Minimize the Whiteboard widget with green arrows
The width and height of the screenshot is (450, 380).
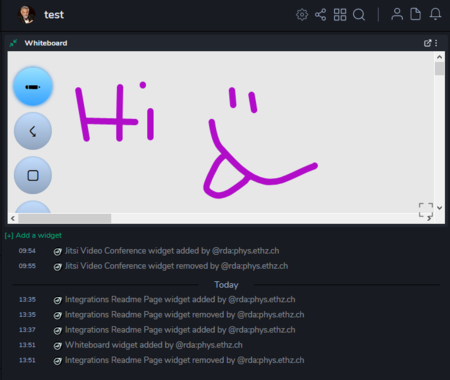click(13, 43)
